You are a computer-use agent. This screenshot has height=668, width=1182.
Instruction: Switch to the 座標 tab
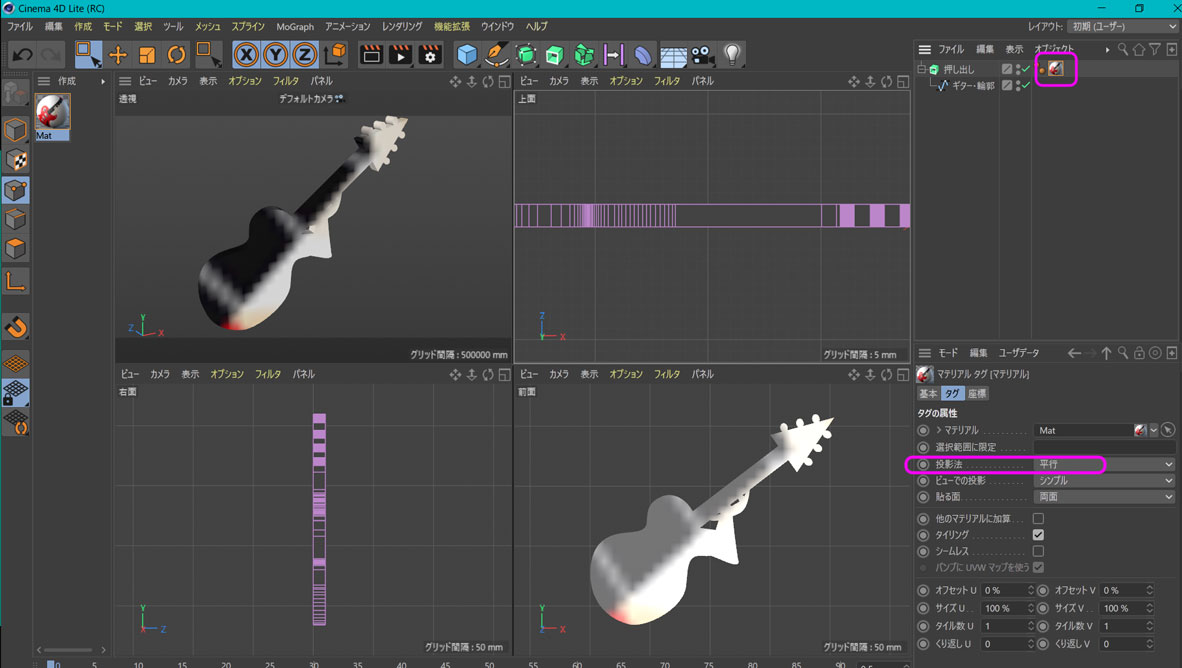click(977, 394)
